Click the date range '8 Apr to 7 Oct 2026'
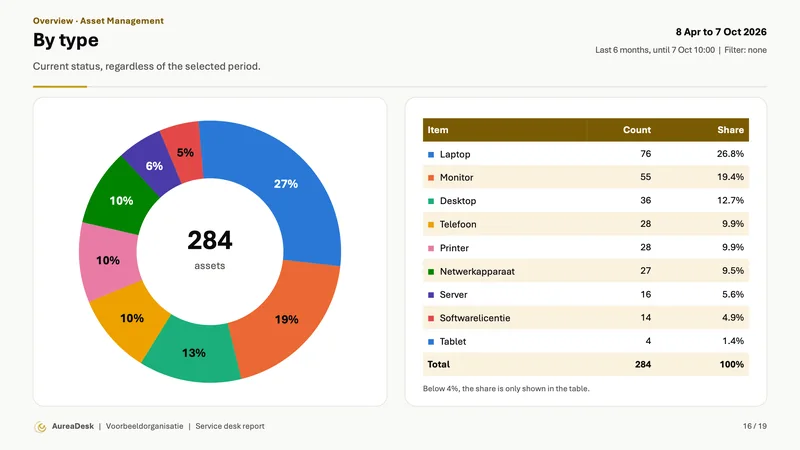 pyautogui.click(x=721, y=32)
